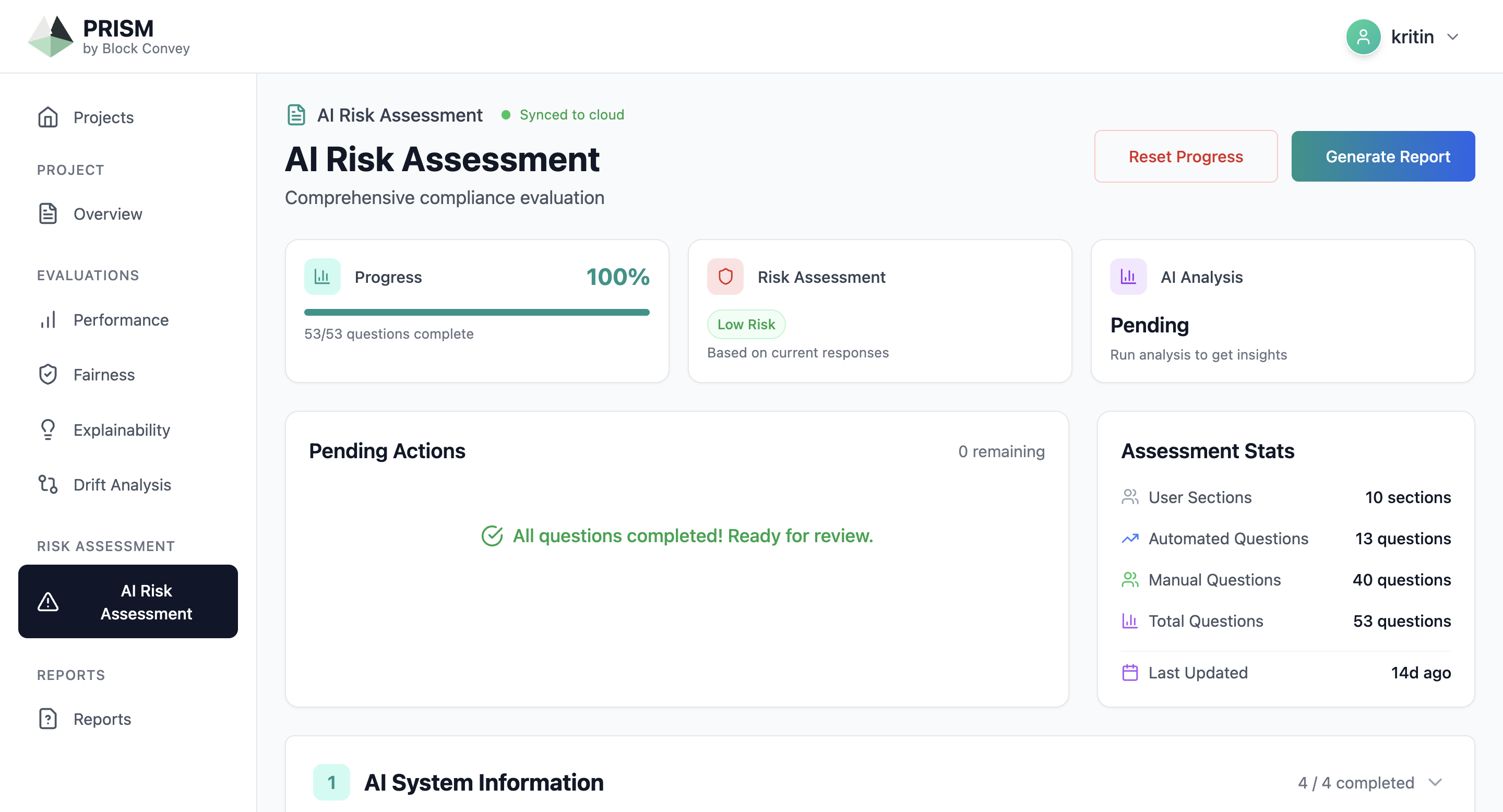Click the PRISM prism logo icon

pos(51,36)
